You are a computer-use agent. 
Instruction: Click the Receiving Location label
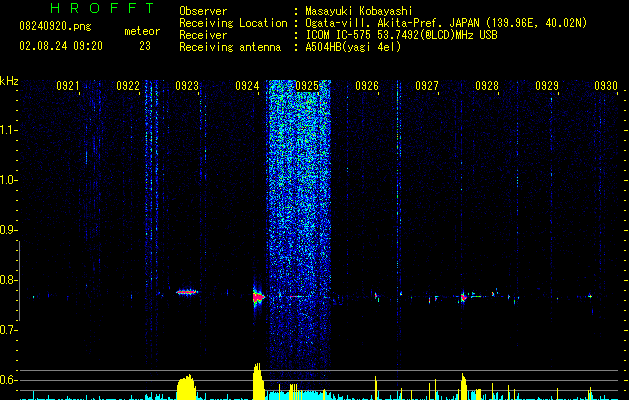click(x=233, y=23)
